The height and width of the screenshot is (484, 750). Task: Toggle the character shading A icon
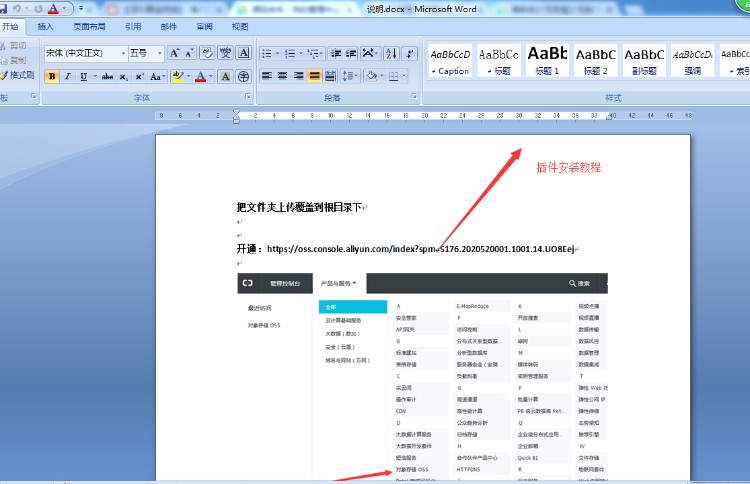[x=225, y=77]
